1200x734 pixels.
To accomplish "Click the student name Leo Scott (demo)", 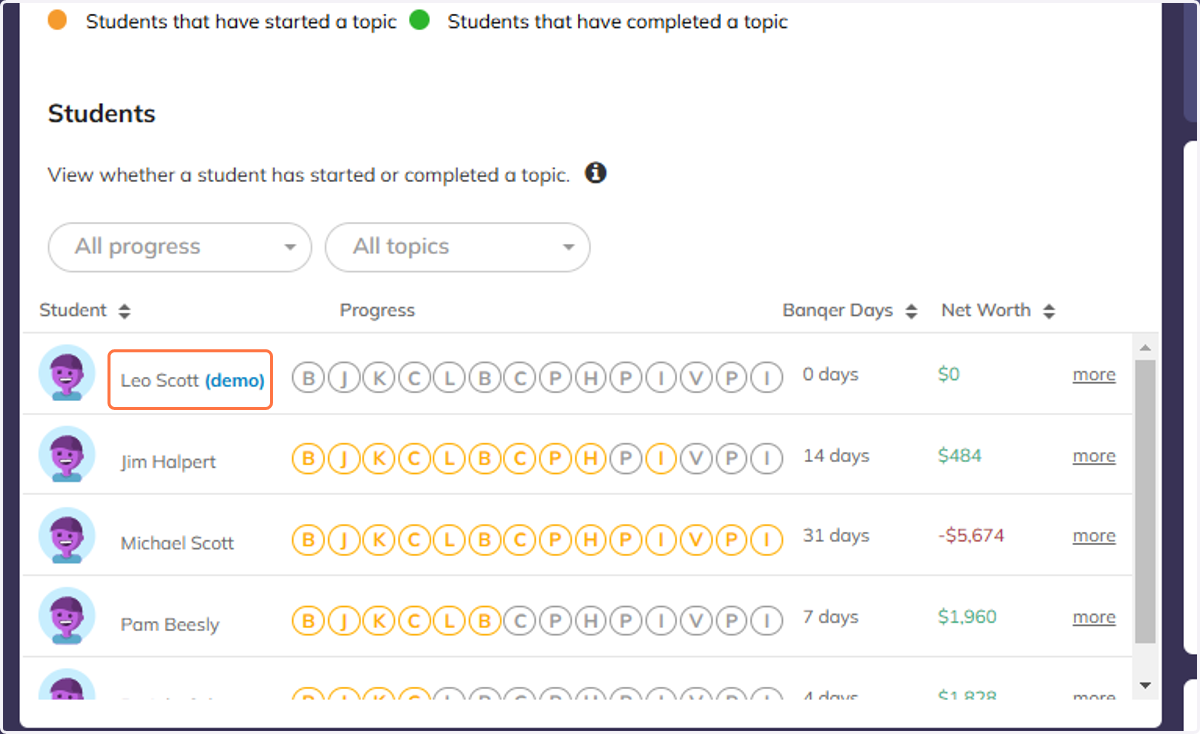I will tap(192, 381).
